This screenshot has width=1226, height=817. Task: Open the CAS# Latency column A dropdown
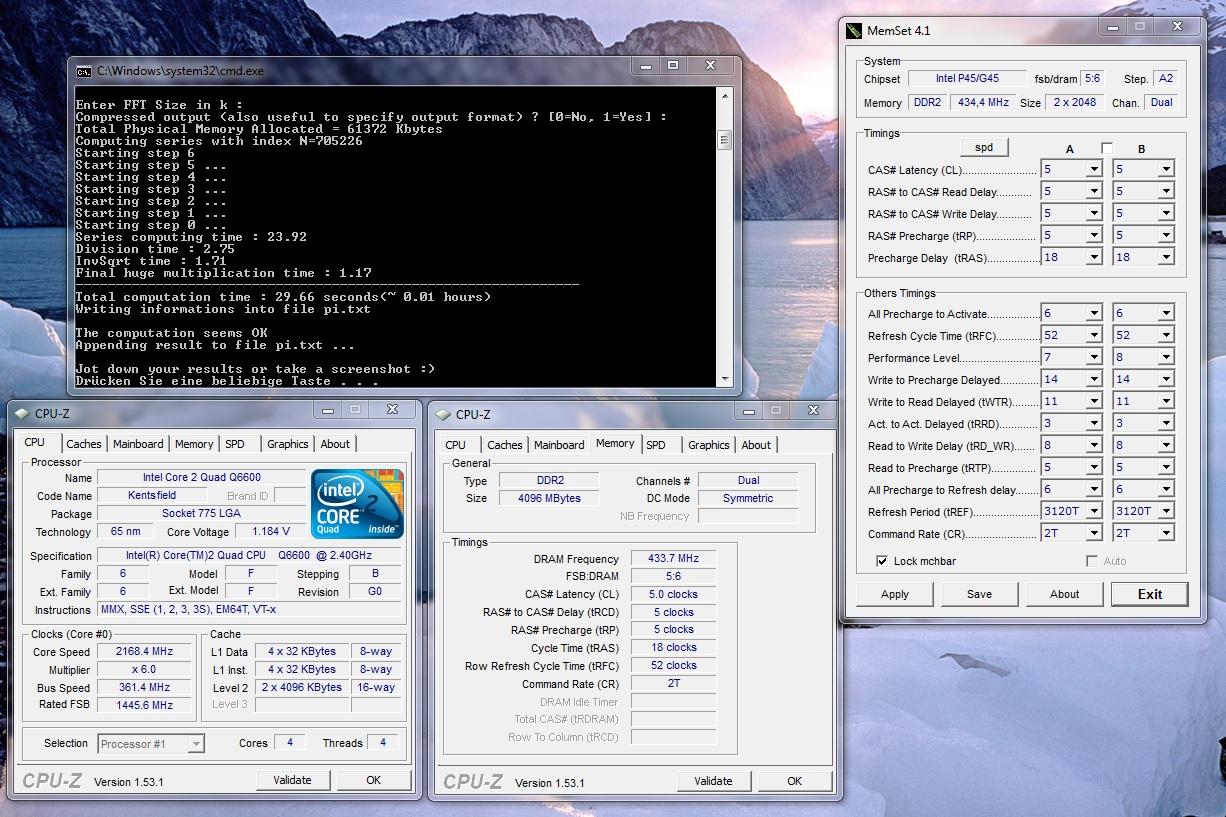click(x=1093, y=170)
